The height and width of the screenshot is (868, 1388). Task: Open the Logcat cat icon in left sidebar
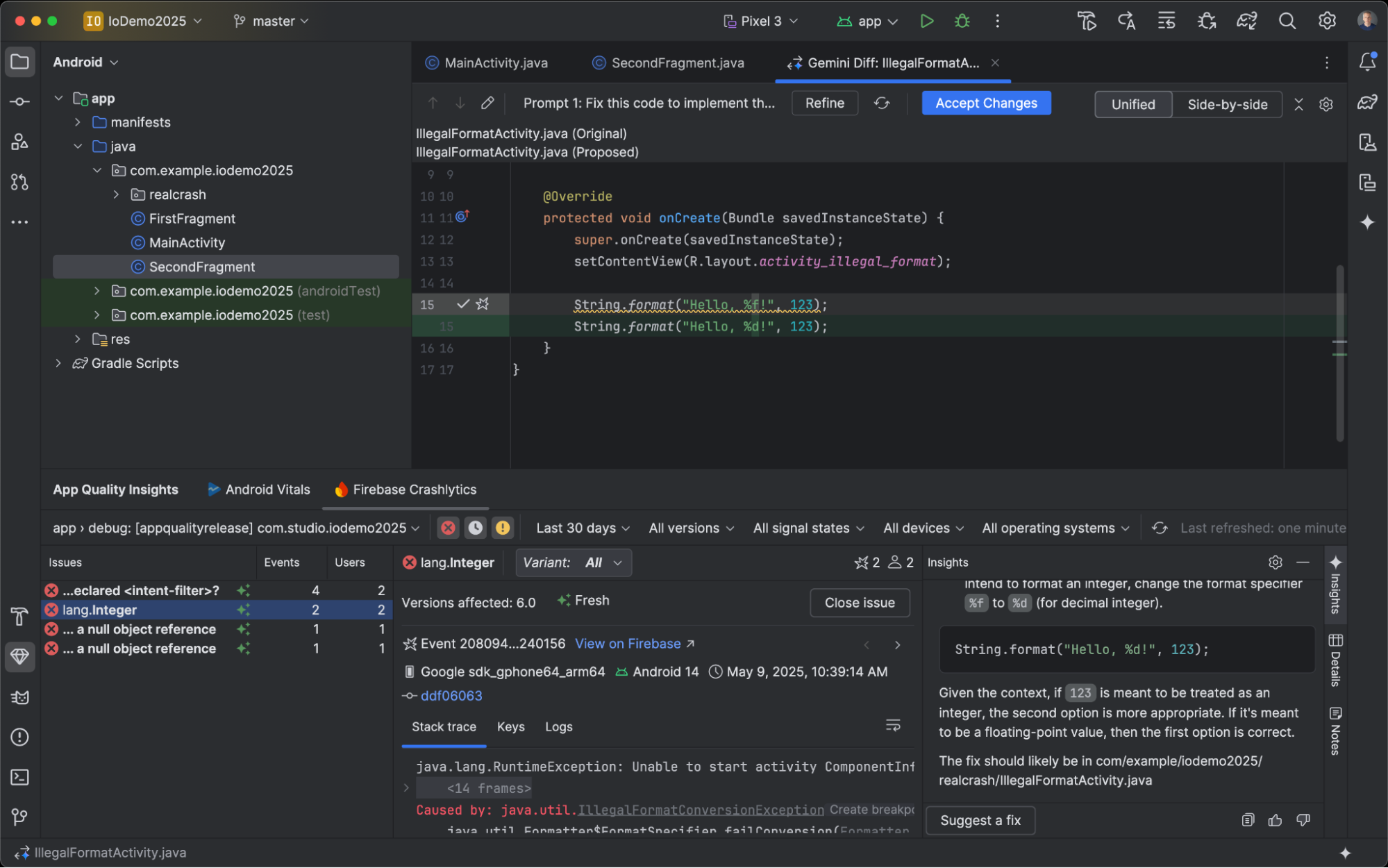[x=19, y=697]
